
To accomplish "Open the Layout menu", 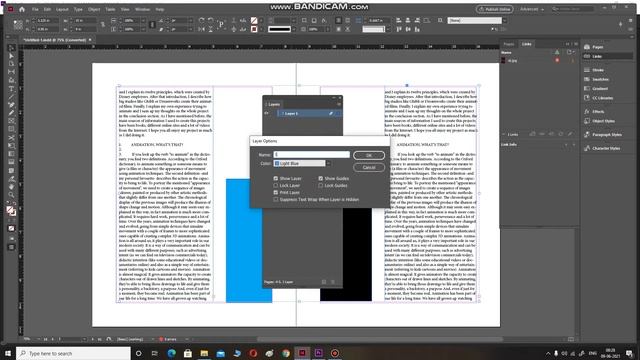I will (62, 9).
